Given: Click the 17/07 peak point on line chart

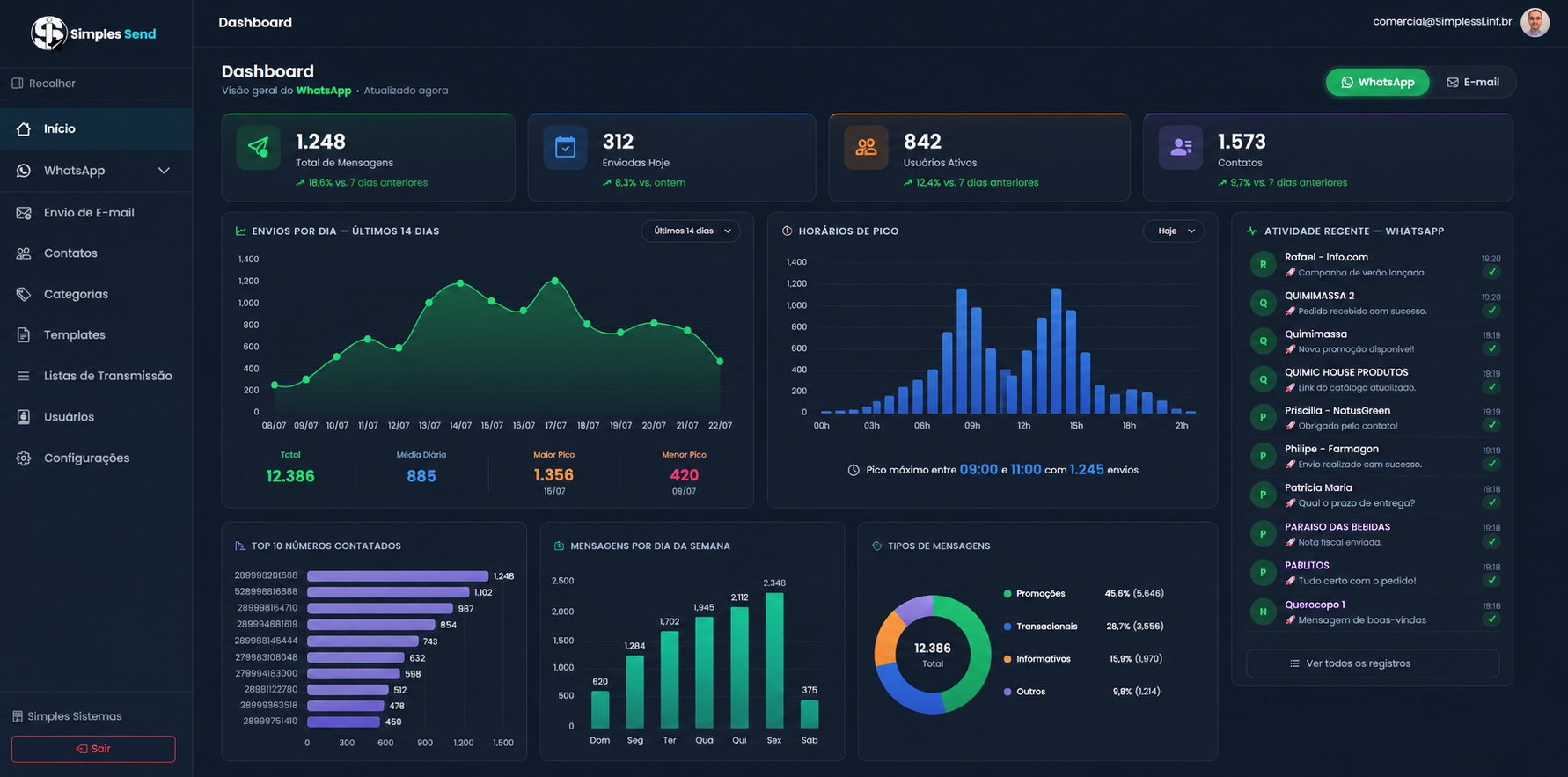Looking at the screenshot, I should [555, 281].
